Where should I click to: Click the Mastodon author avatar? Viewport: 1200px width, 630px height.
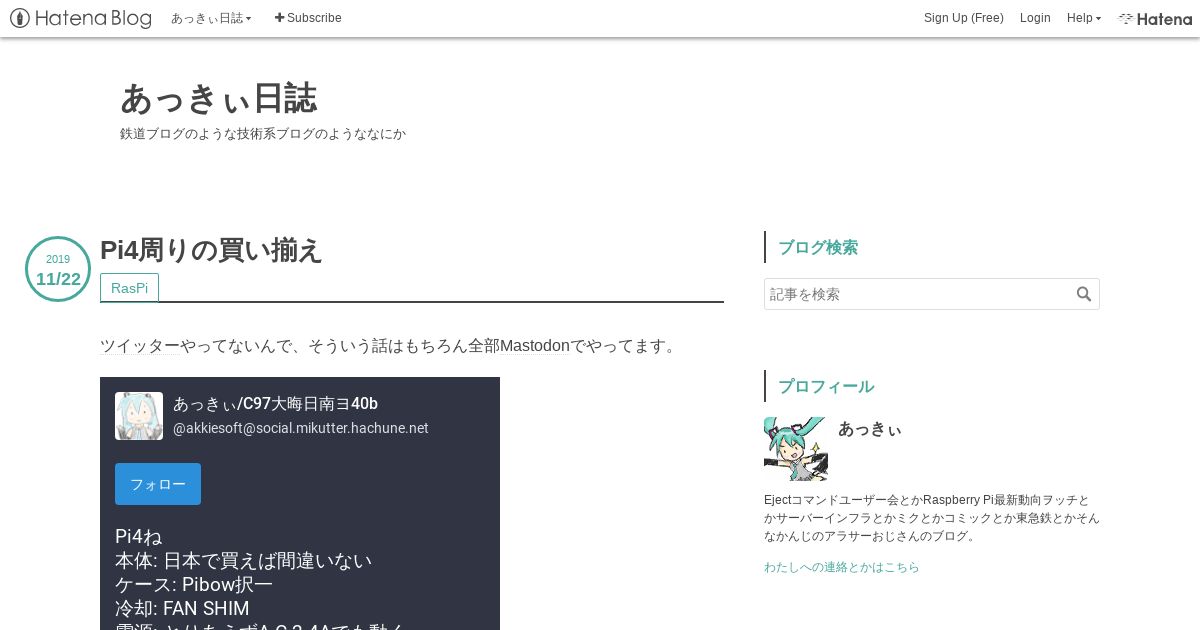(x=139, y=416)
